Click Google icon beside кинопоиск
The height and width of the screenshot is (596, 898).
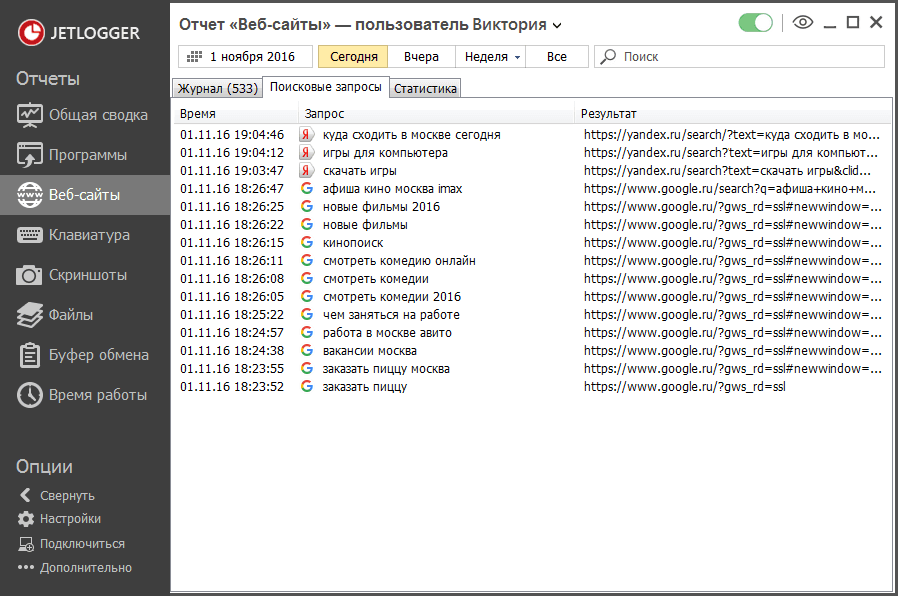(307, 242)
